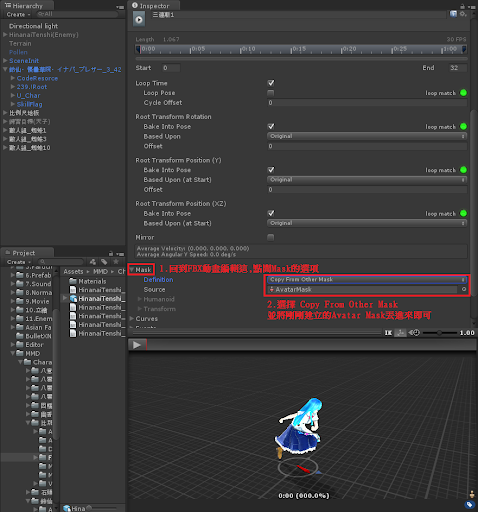Open Position (Y) Based Upon dropdown
This screenshot has width=478, height=512.
click(x=367, y=179)
